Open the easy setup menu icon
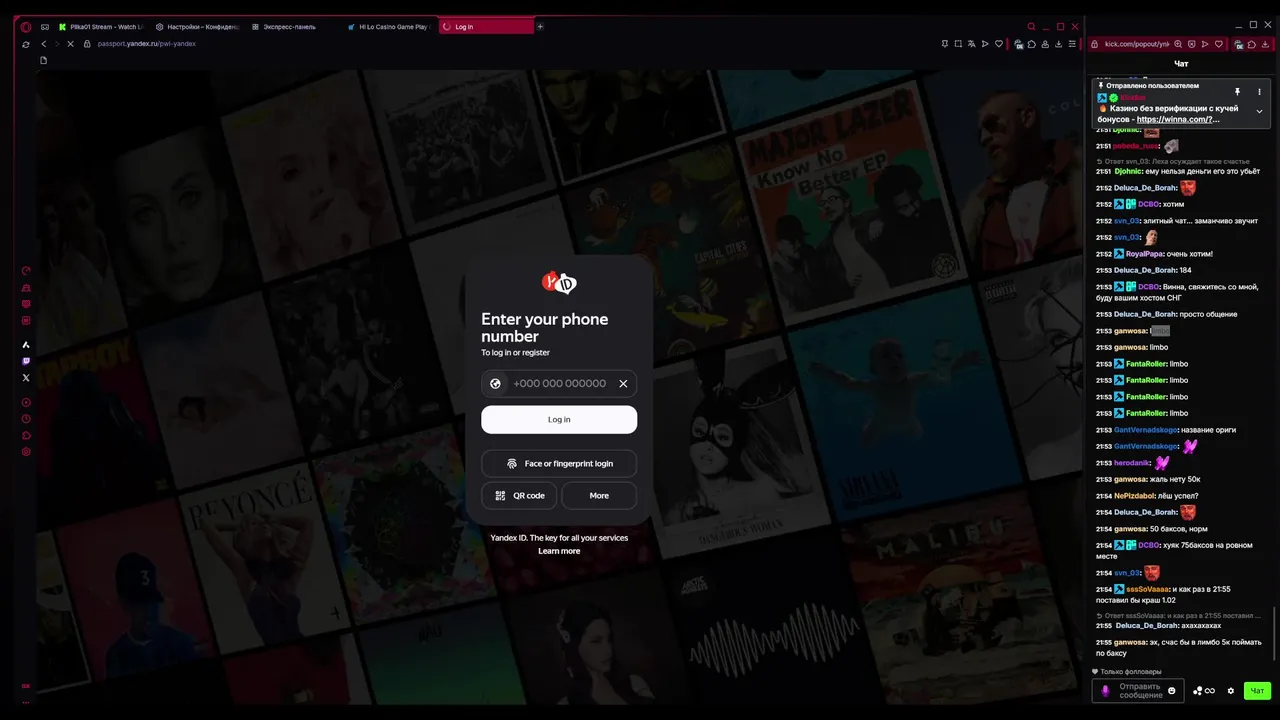Image resolution: width=1280 pixels, height=720 pixels. [x=1073, y=44]
